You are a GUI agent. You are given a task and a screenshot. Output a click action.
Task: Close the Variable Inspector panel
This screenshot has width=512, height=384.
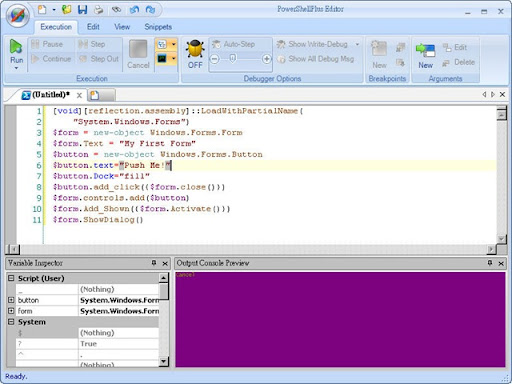point(165,263)
